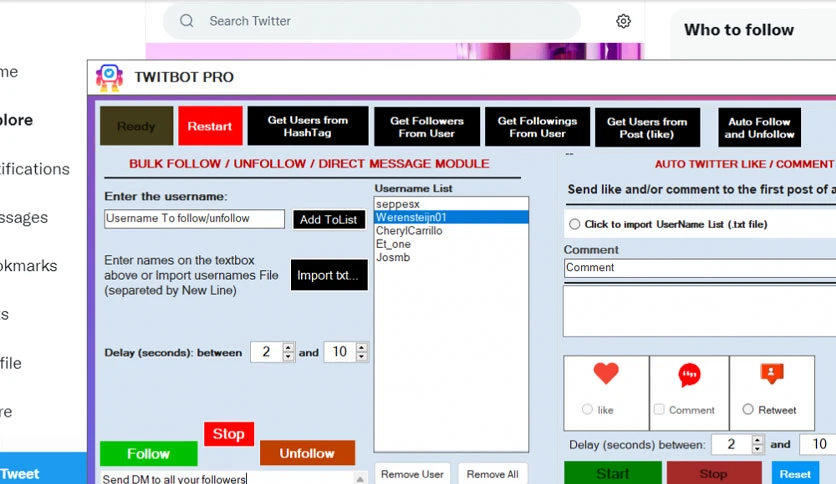Click the blue Reset button
Image resolution: width=836 pixels, height=484 pixels.
(x=795, y=473)
